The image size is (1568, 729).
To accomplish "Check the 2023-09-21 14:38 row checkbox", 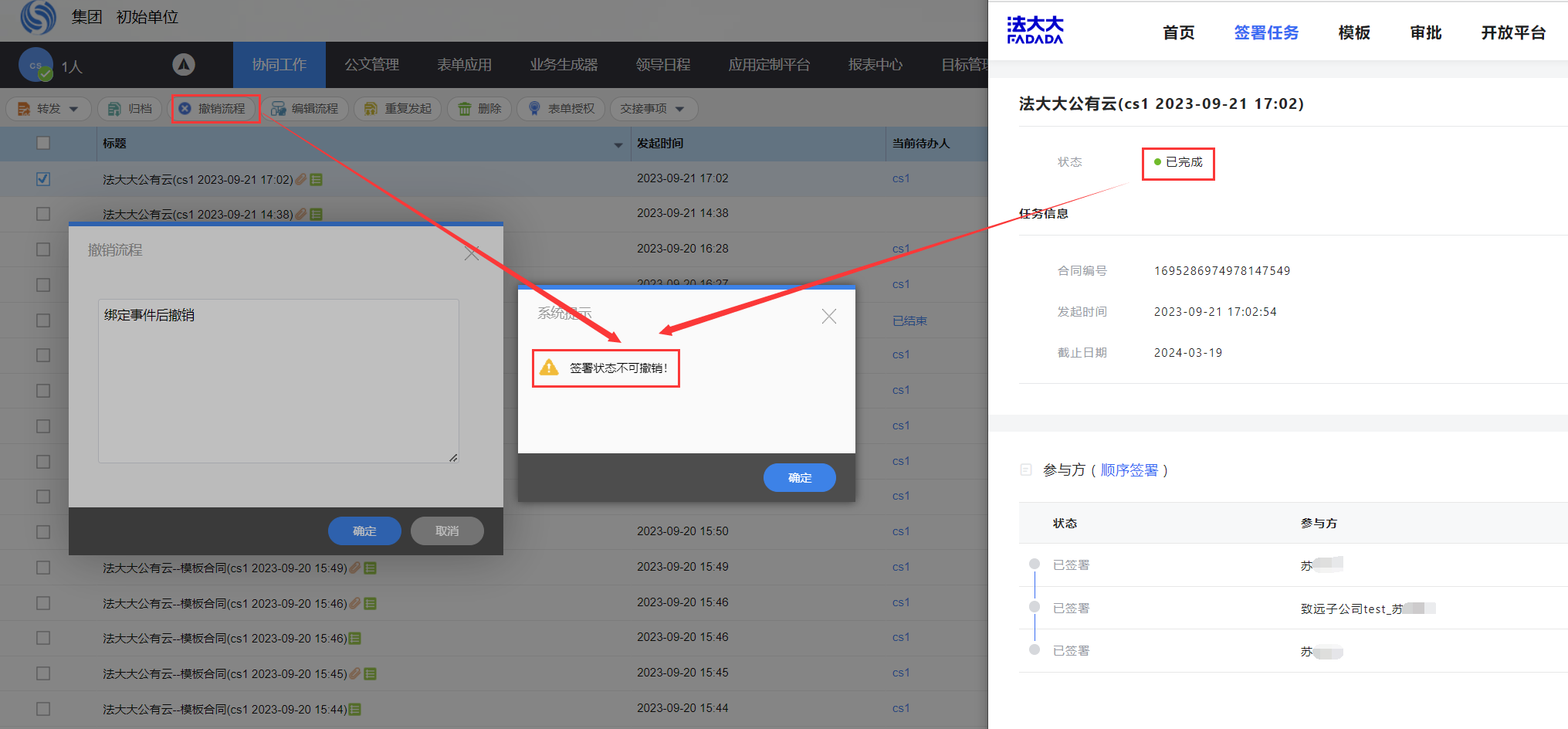I will [43, 214].
